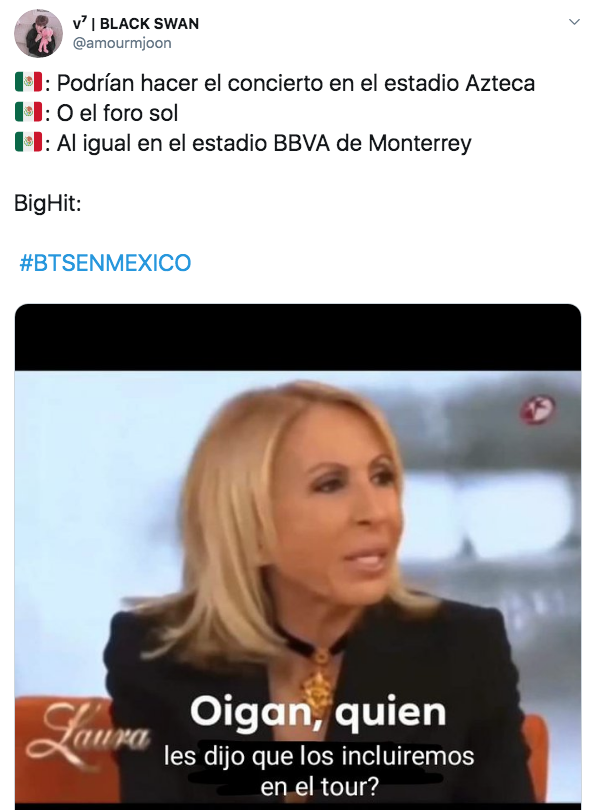
Task: Click the first Mexican flag emoji
Action: [28, 82]
